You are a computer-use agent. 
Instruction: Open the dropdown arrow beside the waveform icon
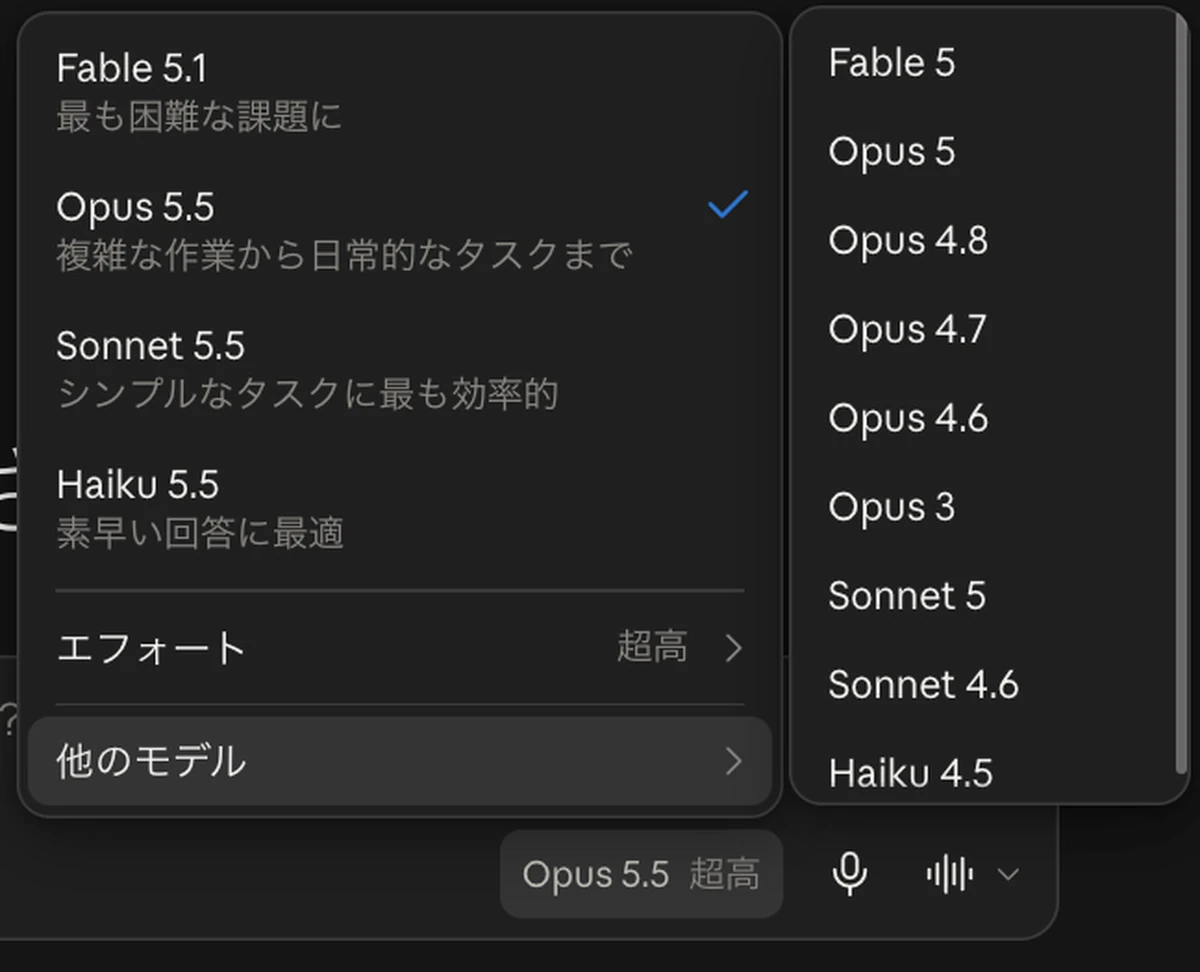tap(1008, 875)
